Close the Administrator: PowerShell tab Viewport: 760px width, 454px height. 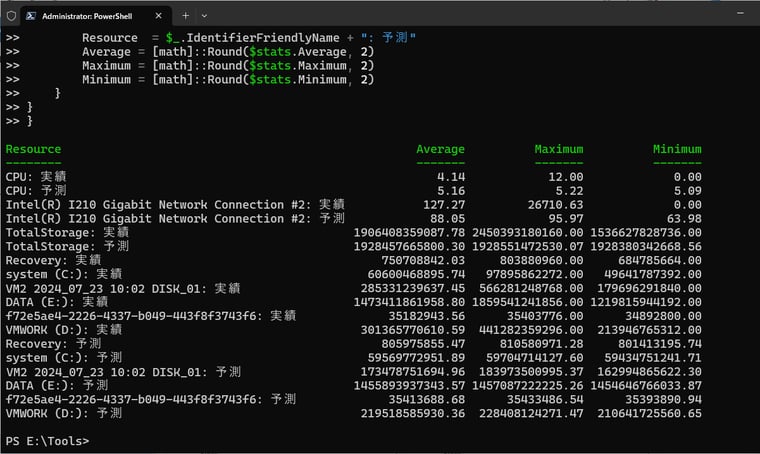[x=158, y=16]
